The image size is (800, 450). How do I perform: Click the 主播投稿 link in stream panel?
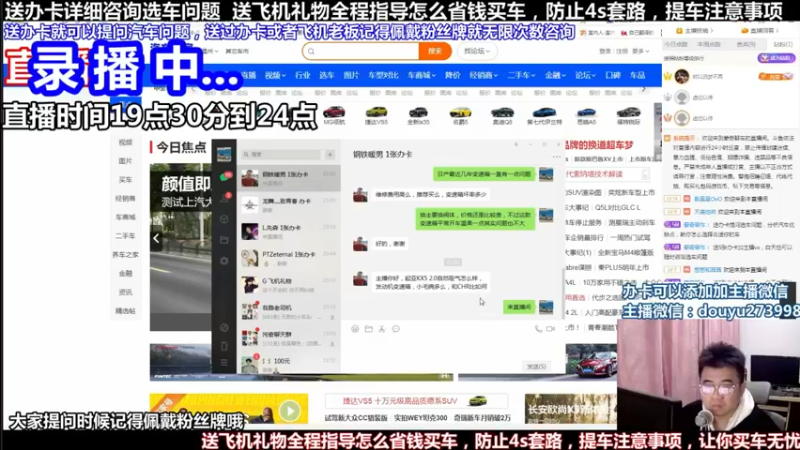pos(696,31)
